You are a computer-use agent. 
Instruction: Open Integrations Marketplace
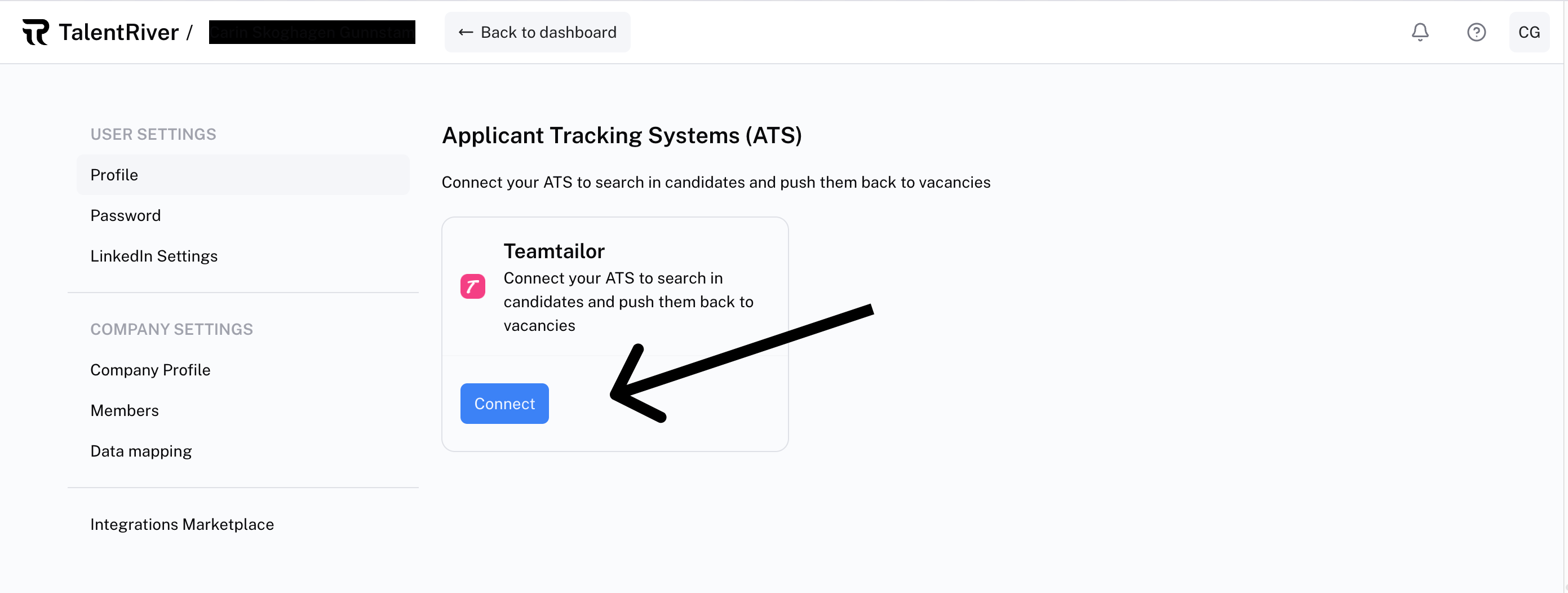click(x=182, y=525)
